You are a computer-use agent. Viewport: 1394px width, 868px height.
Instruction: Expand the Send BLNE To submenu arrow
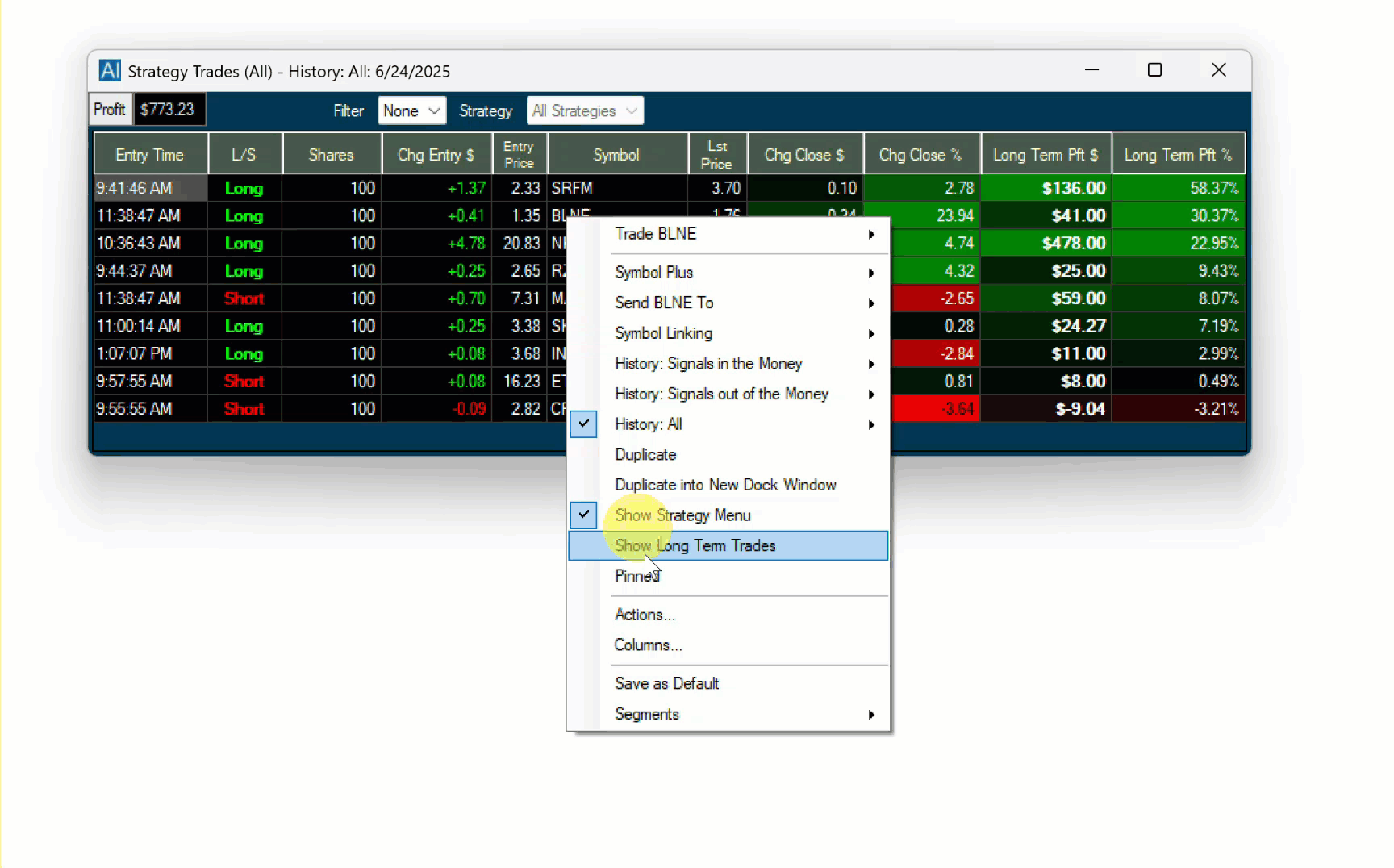[871, 303]
